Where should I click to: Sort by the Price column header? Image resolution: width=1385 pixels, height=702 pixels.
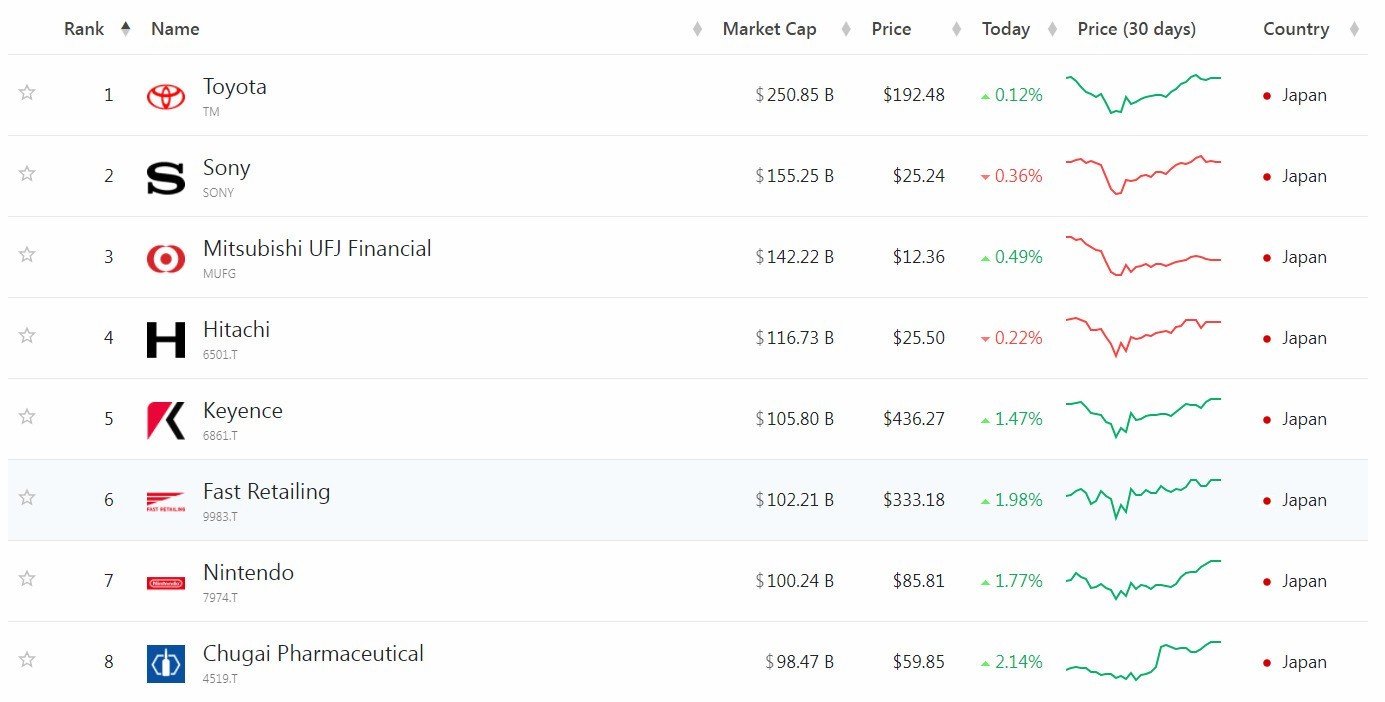pos(891,29)
